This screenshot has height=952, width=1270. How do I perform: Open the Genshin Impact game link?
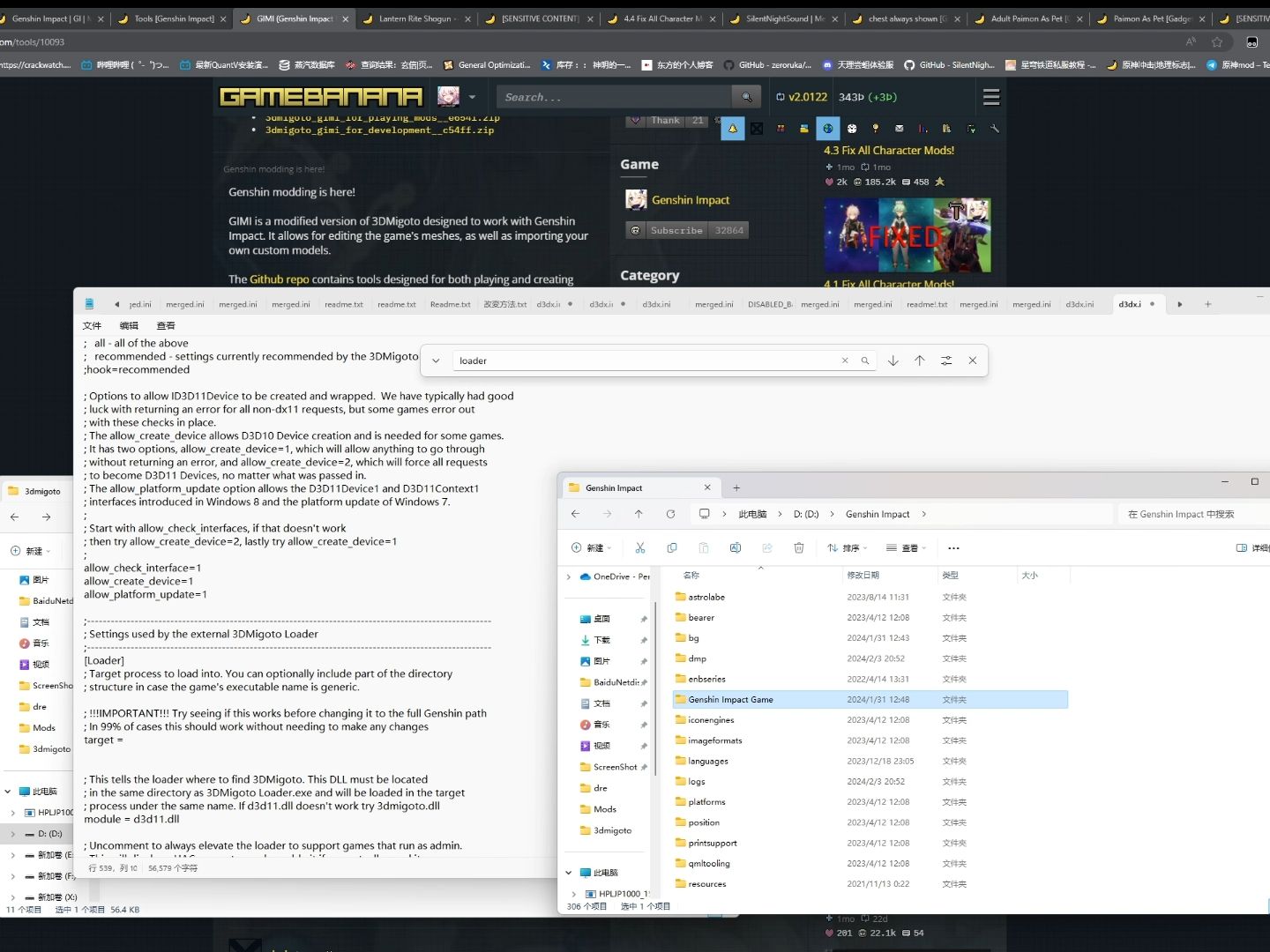(691, 200)
